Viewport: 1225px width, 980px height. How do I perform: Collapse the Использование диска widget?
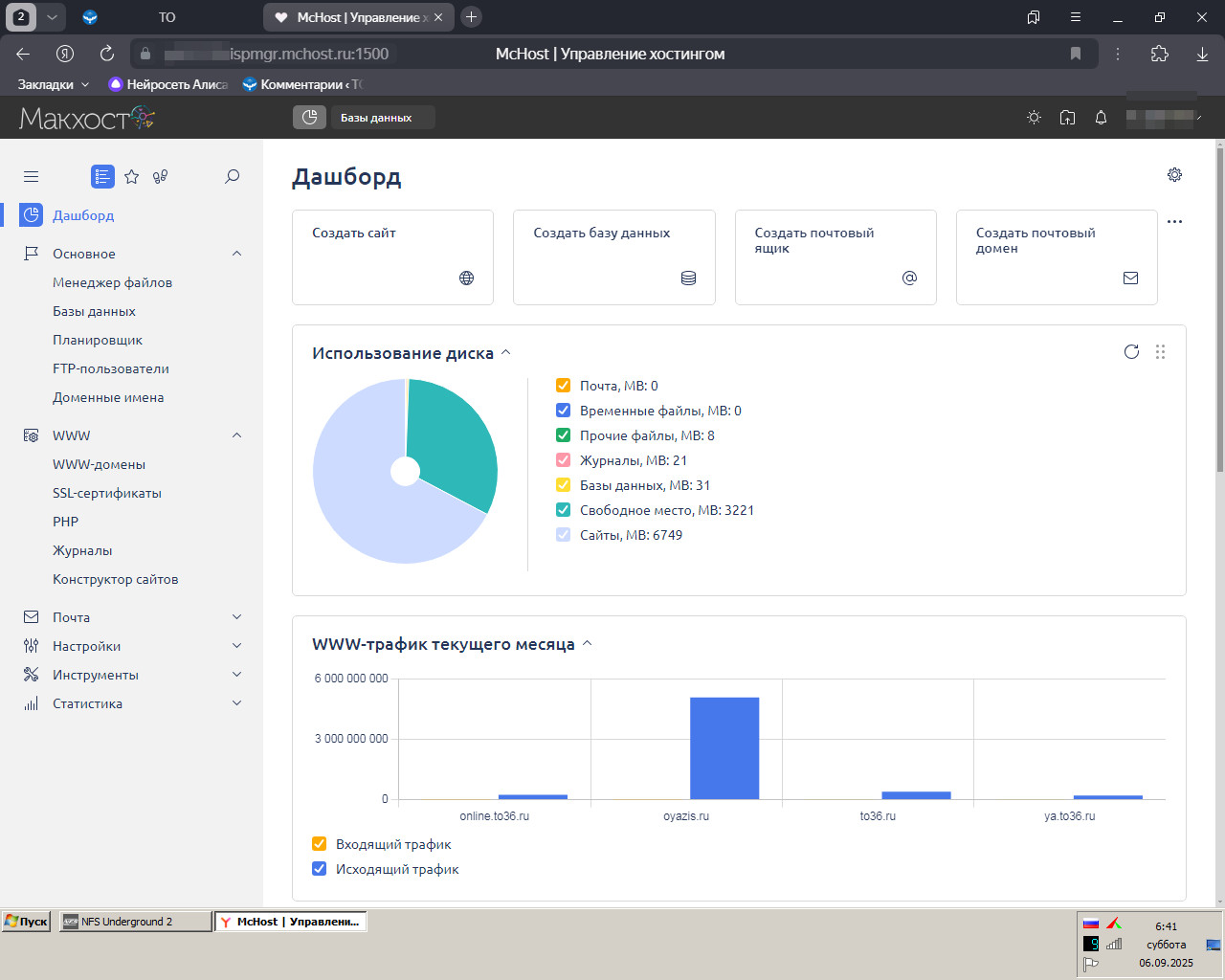click(x=506, y=352)
